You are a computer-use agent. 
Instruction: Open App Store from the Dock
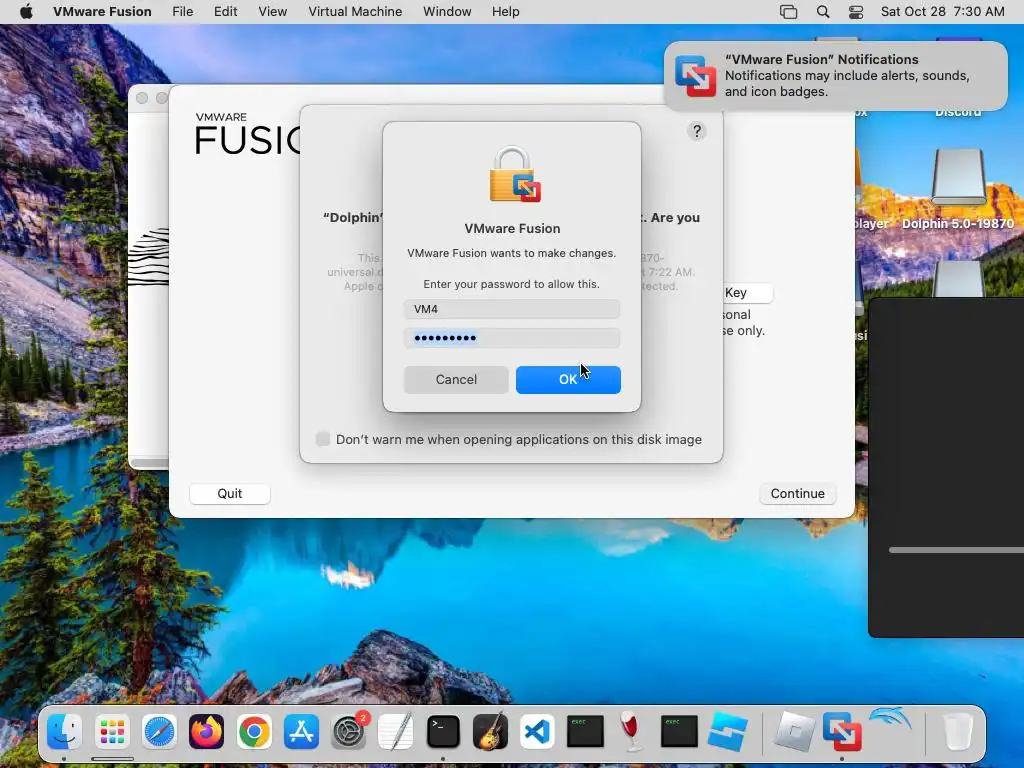click(301, 731)
